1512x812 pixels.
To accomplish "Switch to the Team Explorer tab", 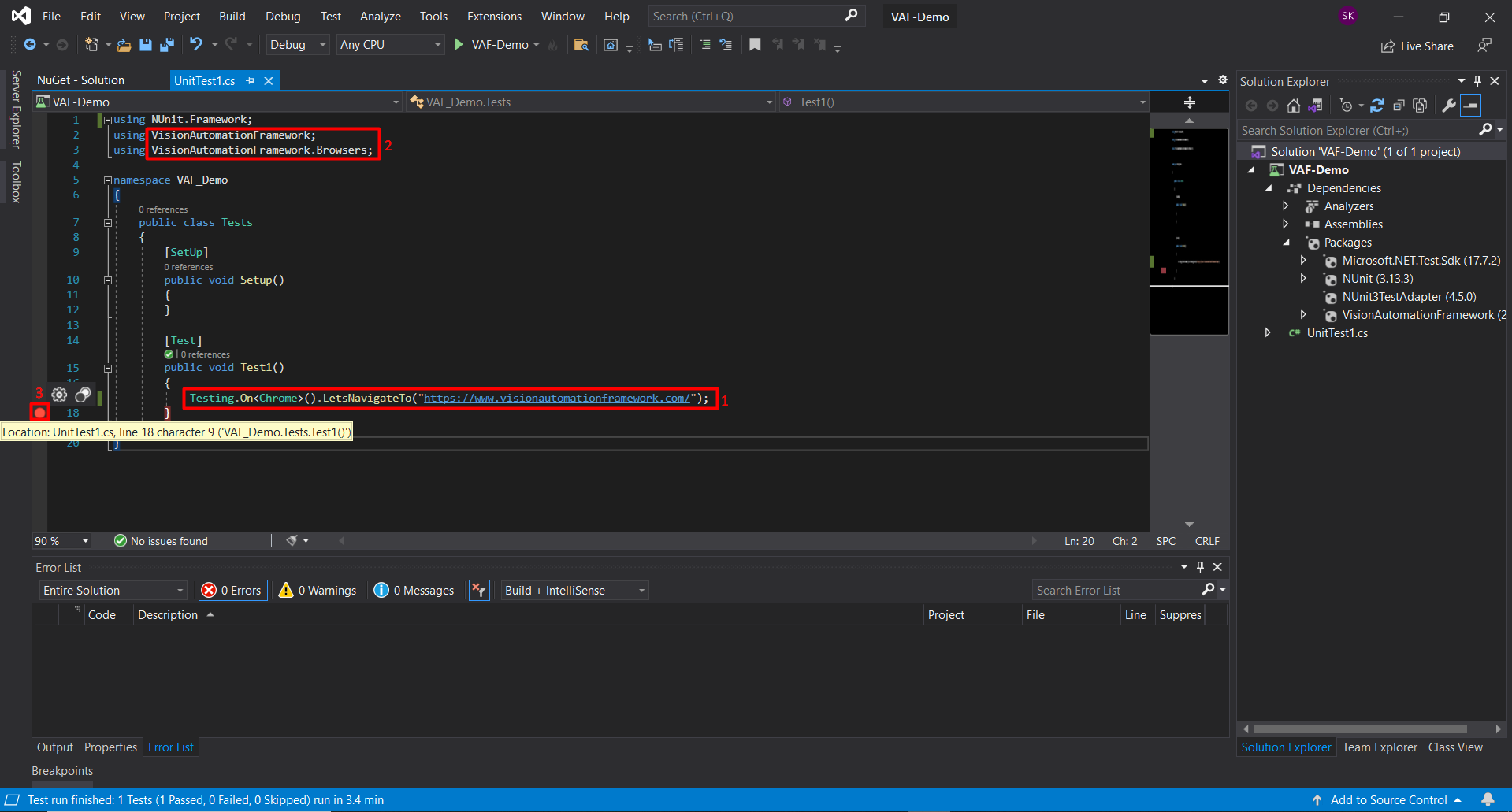I will pyautogui.click(x=1380, y=747).
